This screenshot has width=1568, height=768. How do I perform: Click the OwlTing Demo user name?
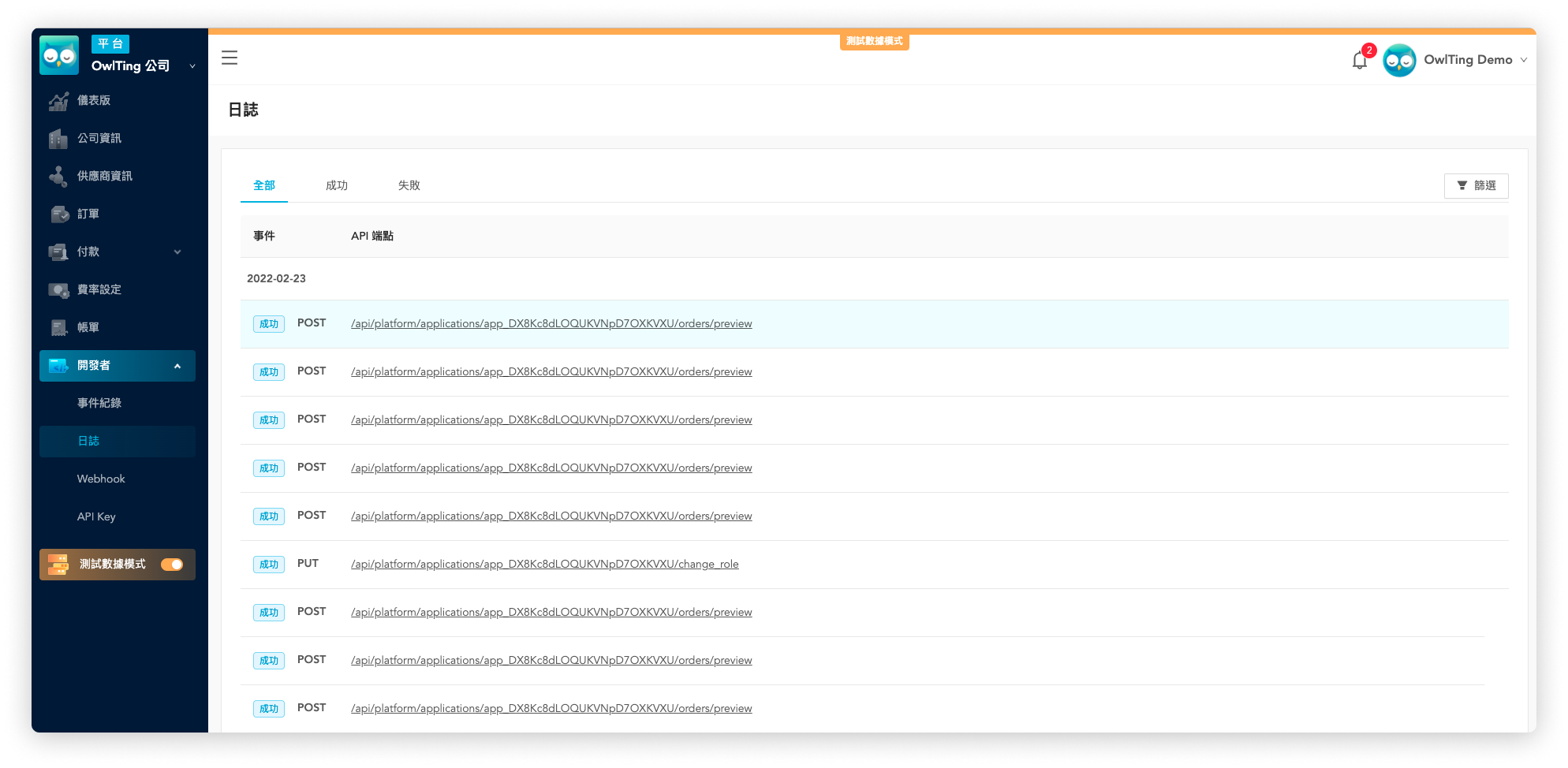[x=1468, y=60]
